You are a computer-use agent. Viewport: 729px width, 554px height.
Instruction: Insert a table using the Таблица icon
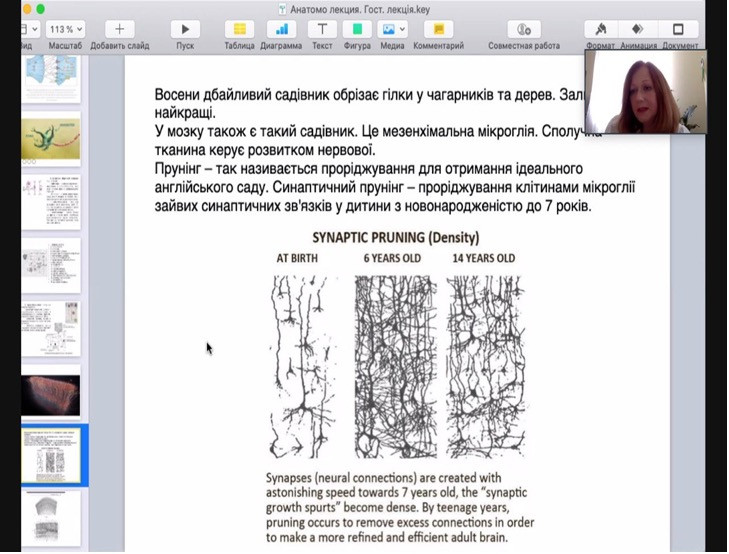pyautogui.click(x=239, y=29)
